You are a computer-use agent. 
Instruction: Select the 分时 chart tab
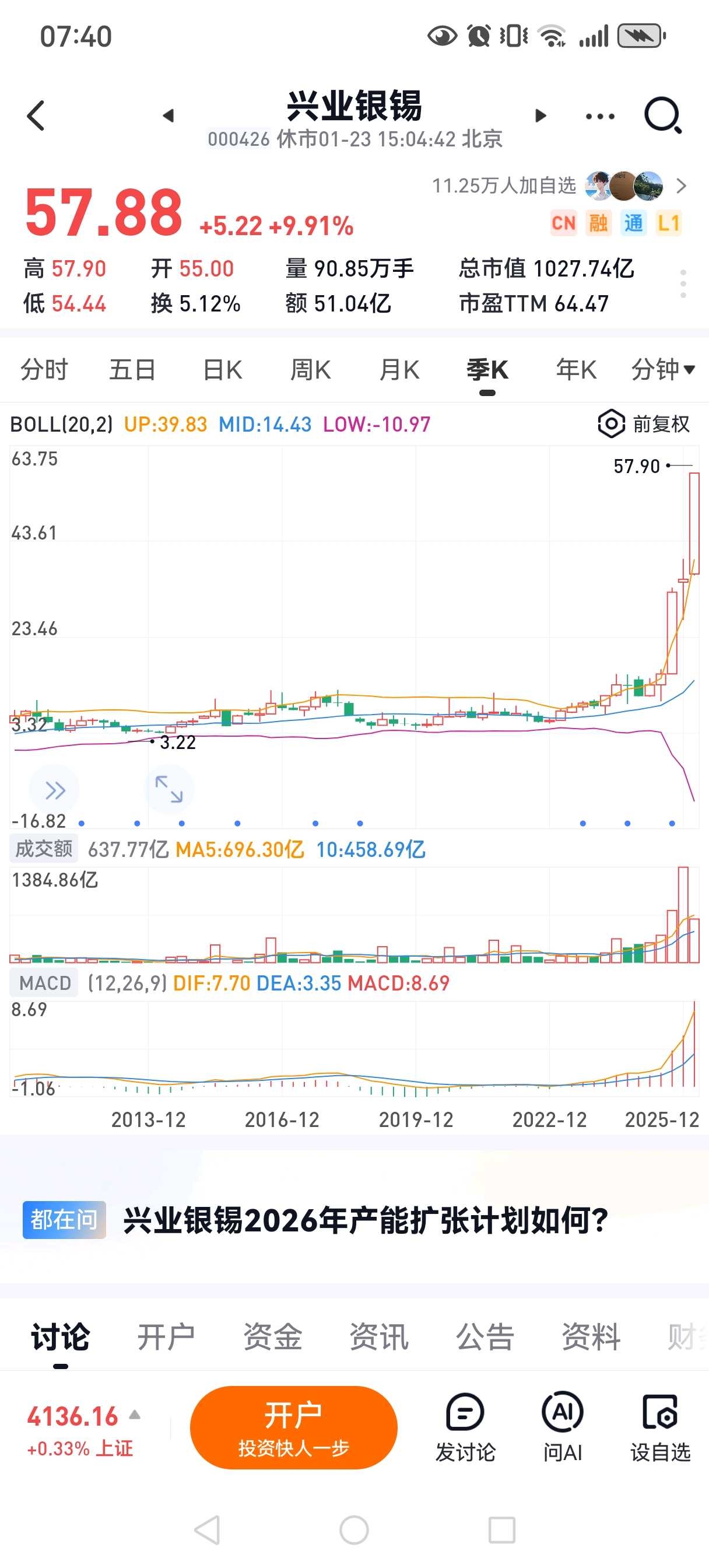coord(44,369)
